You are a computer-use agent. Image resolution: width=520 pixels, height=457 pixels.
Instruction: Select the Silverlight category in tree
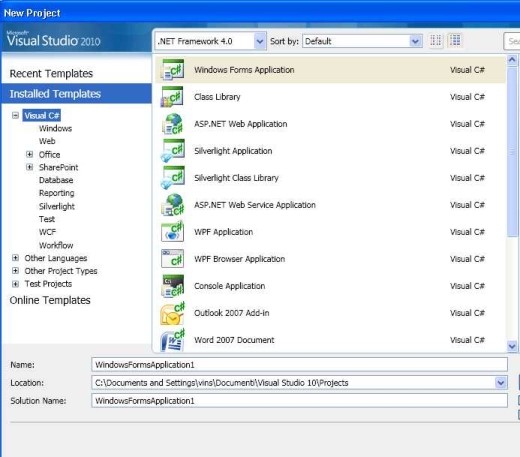(x=57, y=206)
